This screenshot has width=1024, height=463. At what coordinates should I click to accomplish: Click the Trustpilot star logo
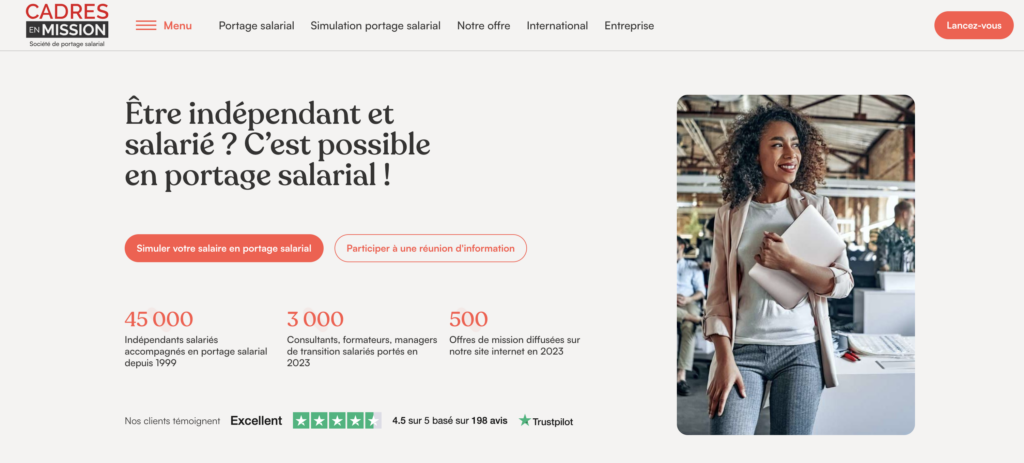546,421
